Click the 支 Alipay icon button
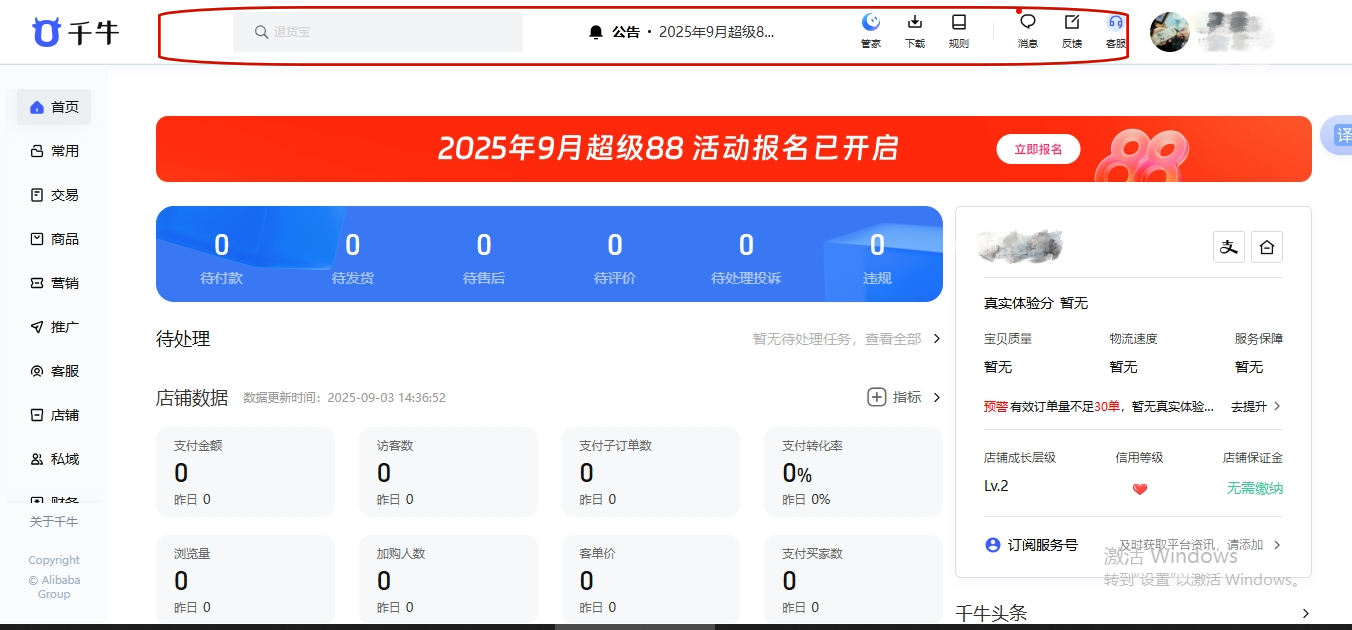 coord(1229,247)
